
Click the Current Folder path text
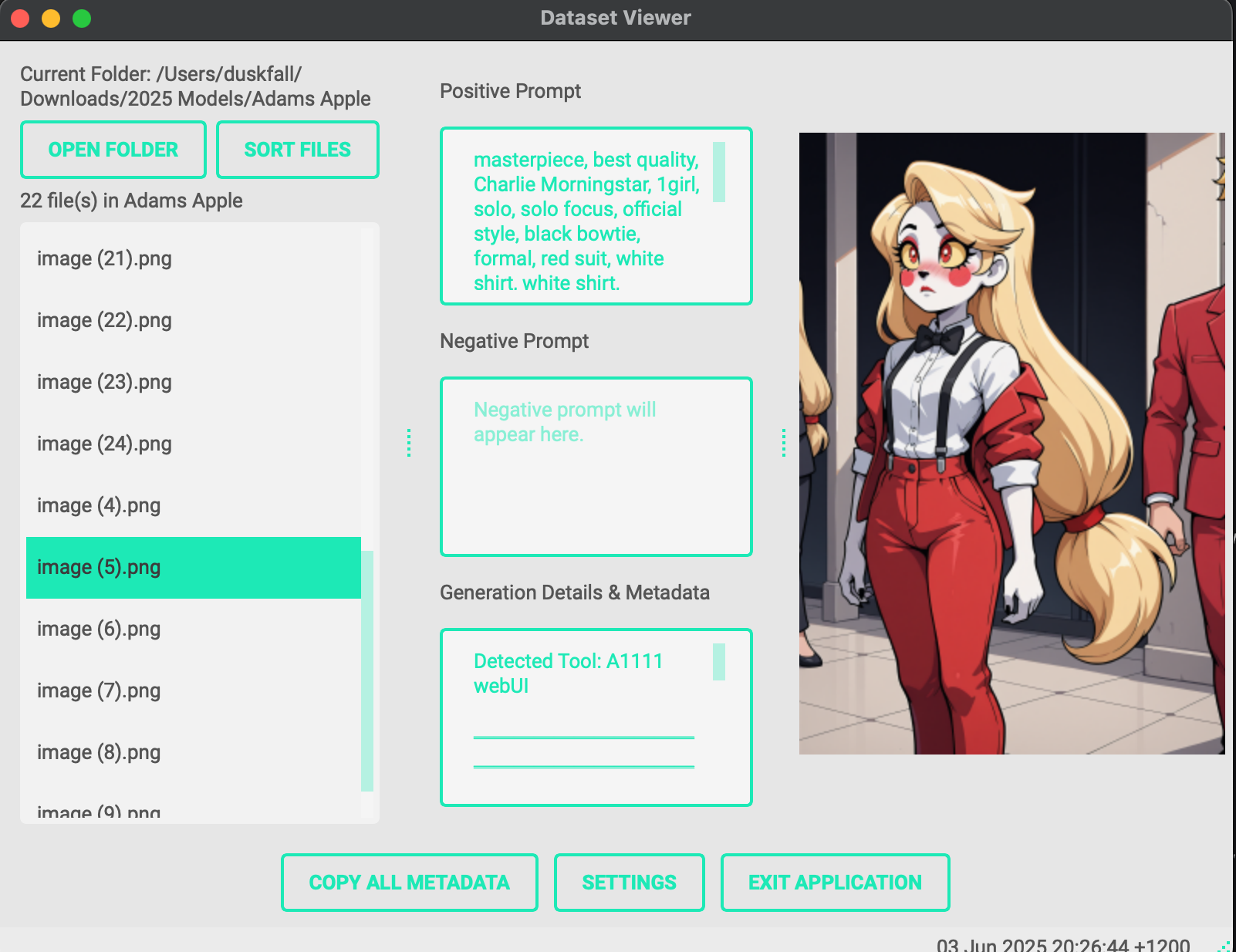point(195,86)
